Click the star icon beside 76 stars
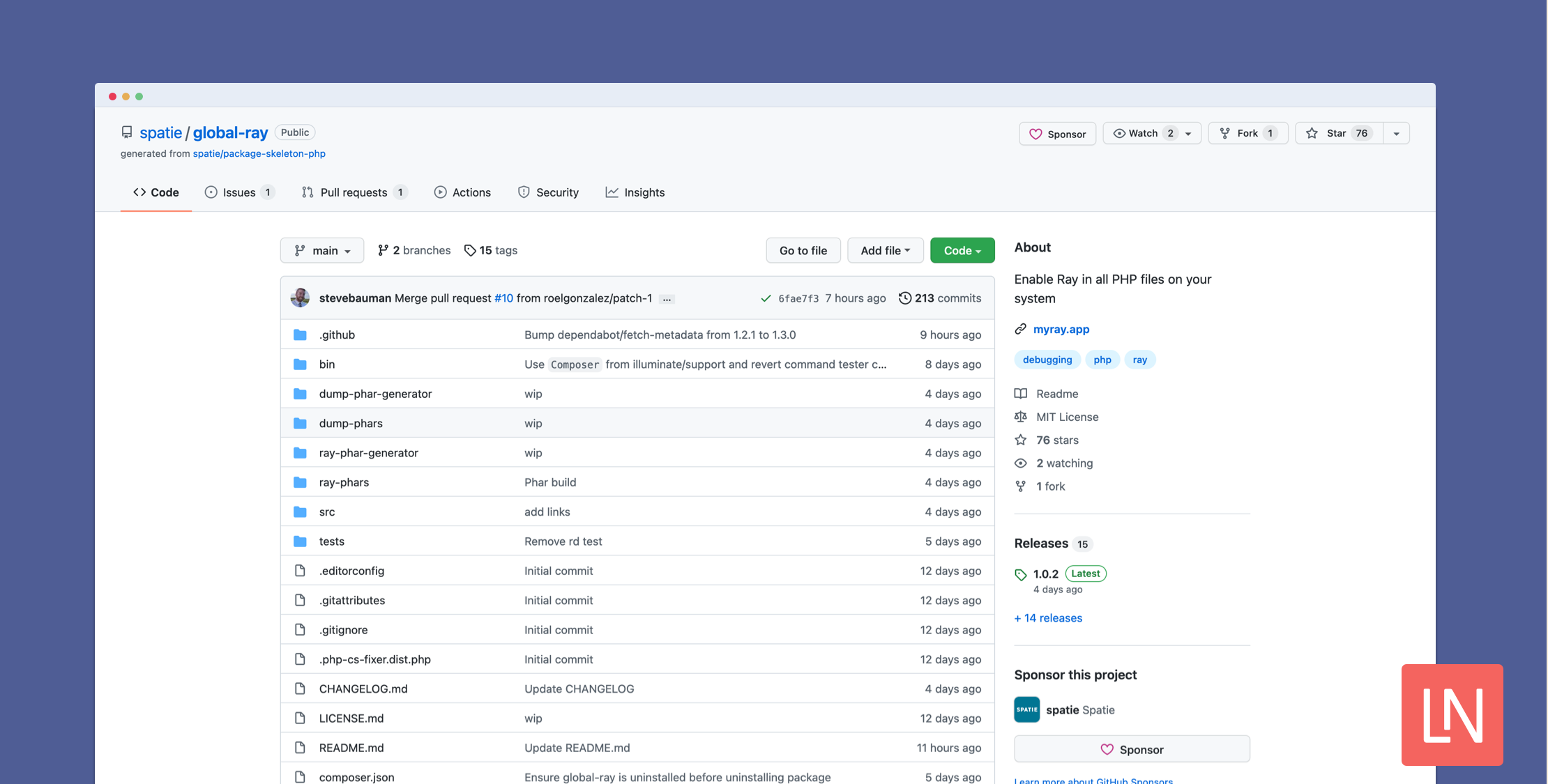1548x784 pixels. (1021, 440)
